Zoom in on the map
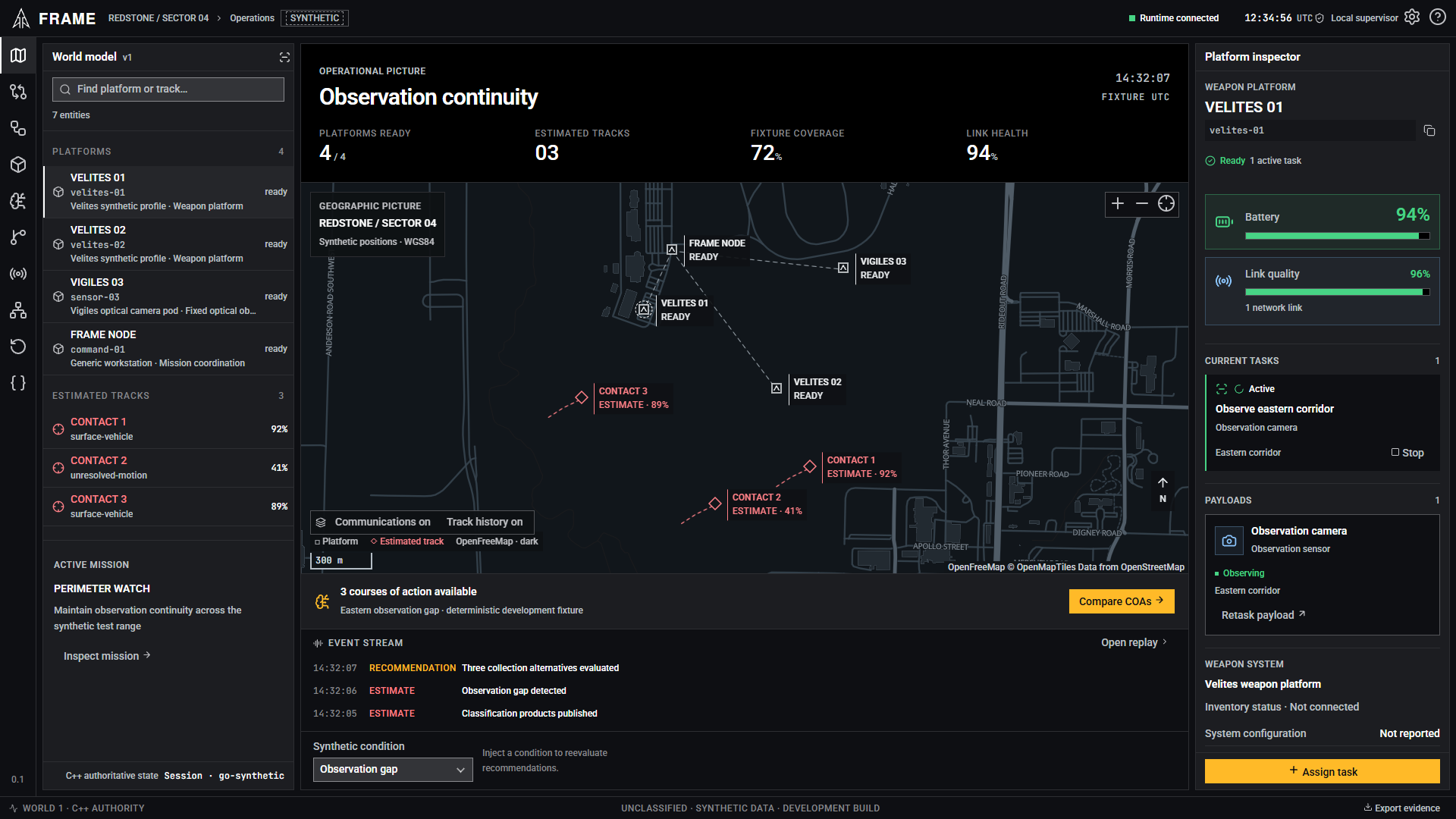1456x819 pixels. [1118, 203]
